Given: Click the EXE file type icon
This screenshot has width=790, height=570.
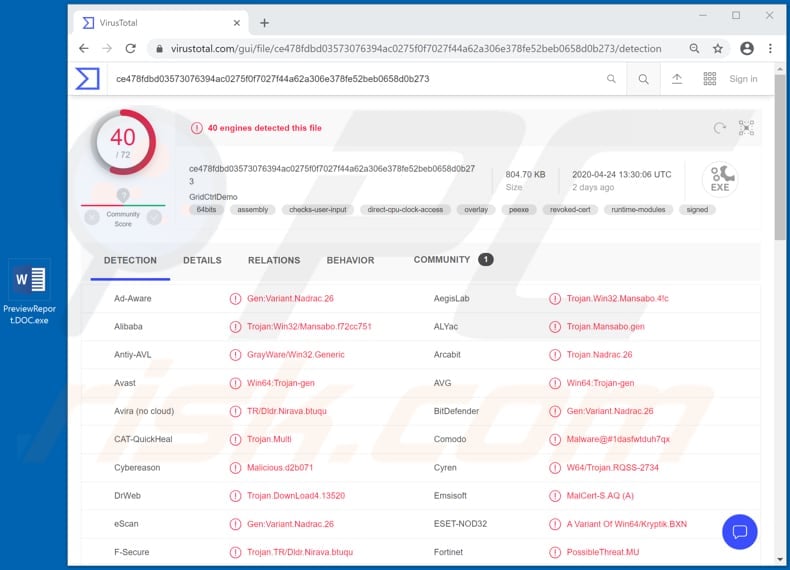Looking at the screenshot, I should (720, 179).
